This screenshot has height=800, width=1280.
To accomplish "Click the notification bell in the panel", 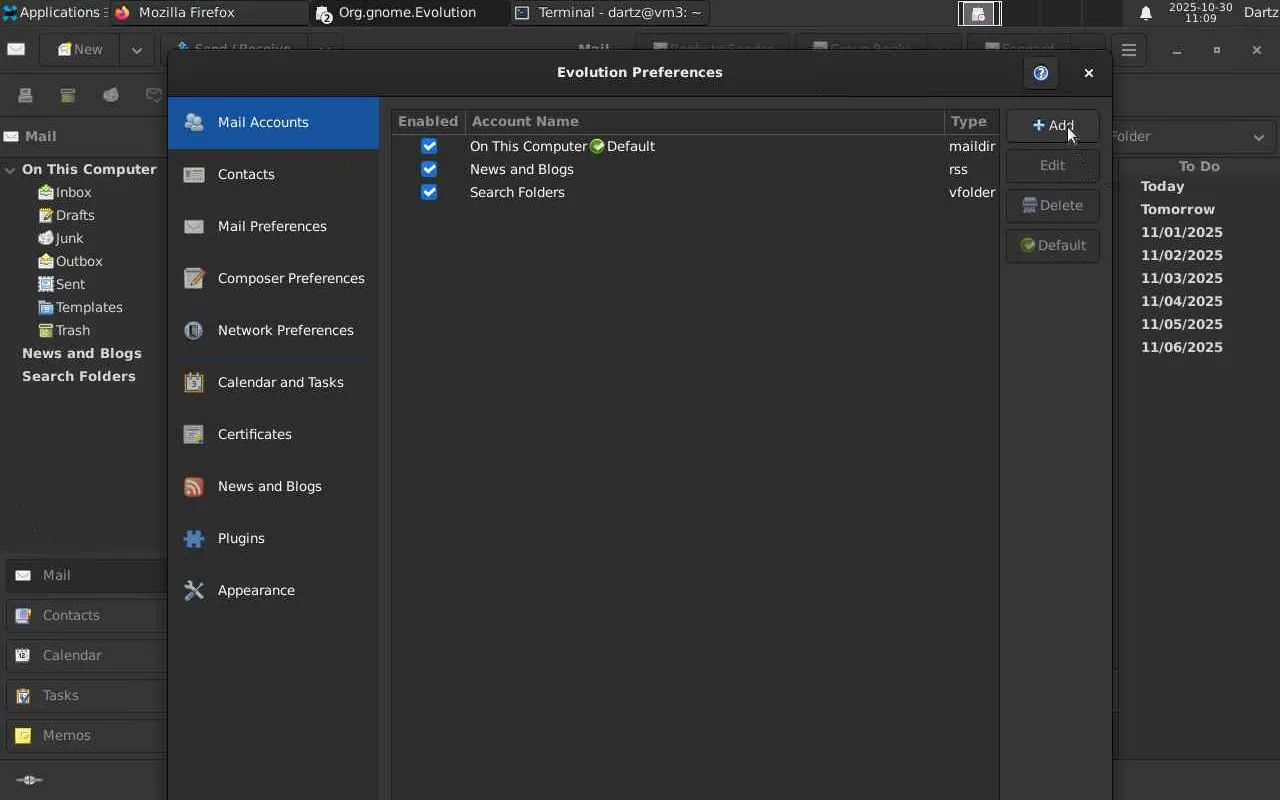I will [x=1146, y=13].
